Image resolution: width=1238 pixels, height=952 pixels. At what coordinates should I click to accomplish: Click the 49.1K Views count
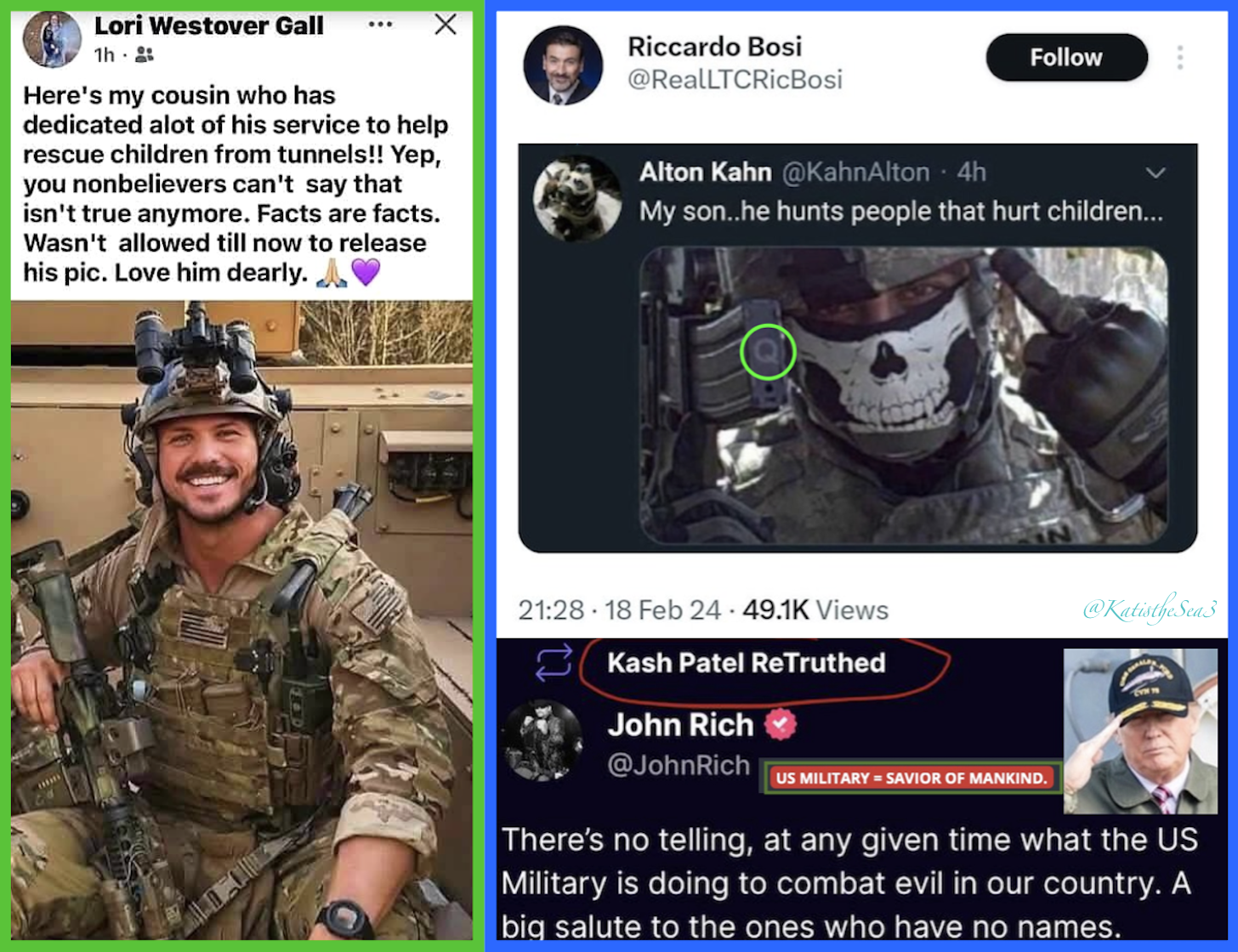click(815, 609)
